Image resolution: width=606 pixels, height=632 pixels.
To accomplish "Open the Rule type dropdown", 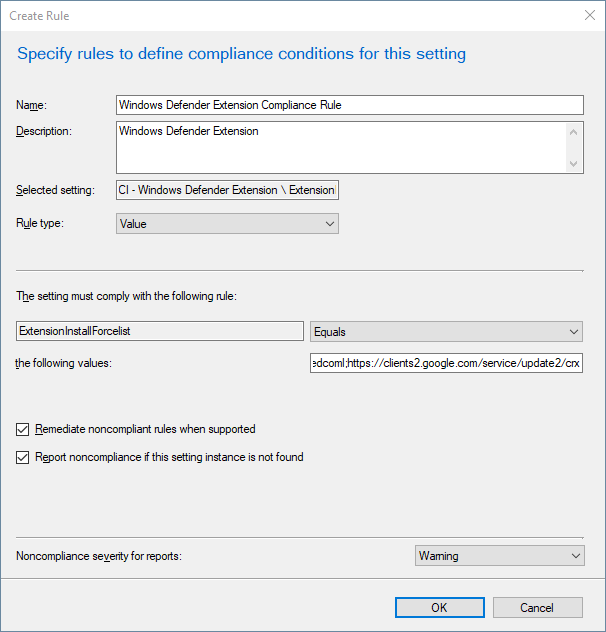I will [227, 224].
